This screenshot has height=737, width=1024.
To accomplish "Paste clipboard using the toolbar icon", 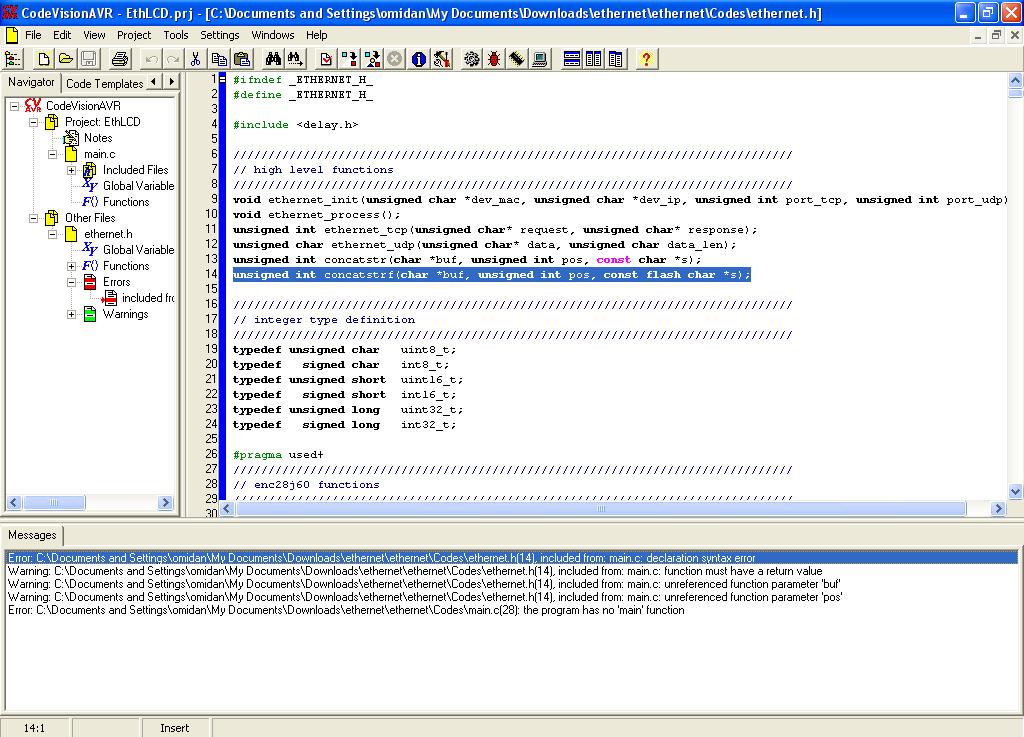I will [242, 59].
